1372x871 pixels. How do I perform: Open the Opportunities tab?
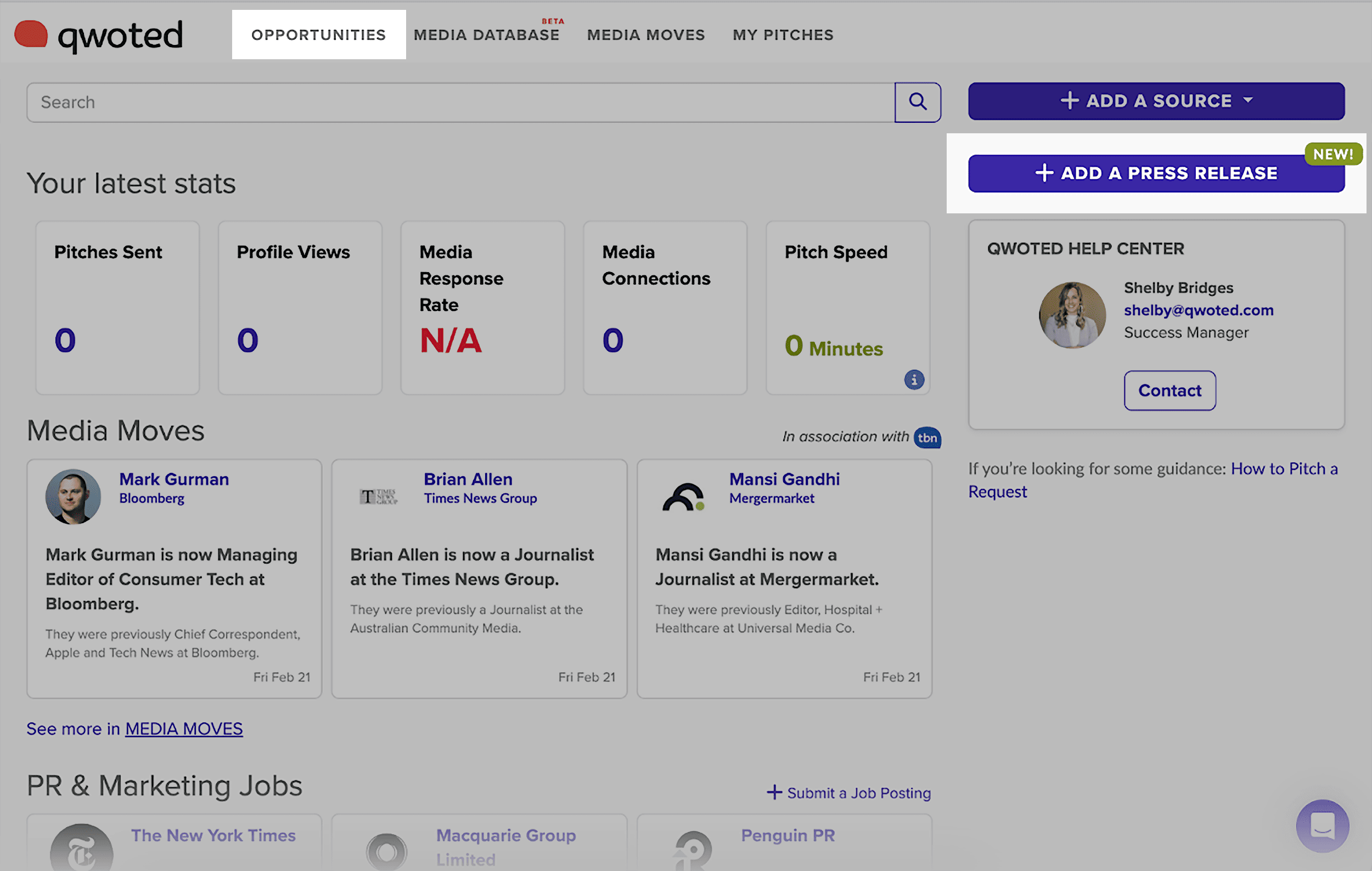[318, 35]
